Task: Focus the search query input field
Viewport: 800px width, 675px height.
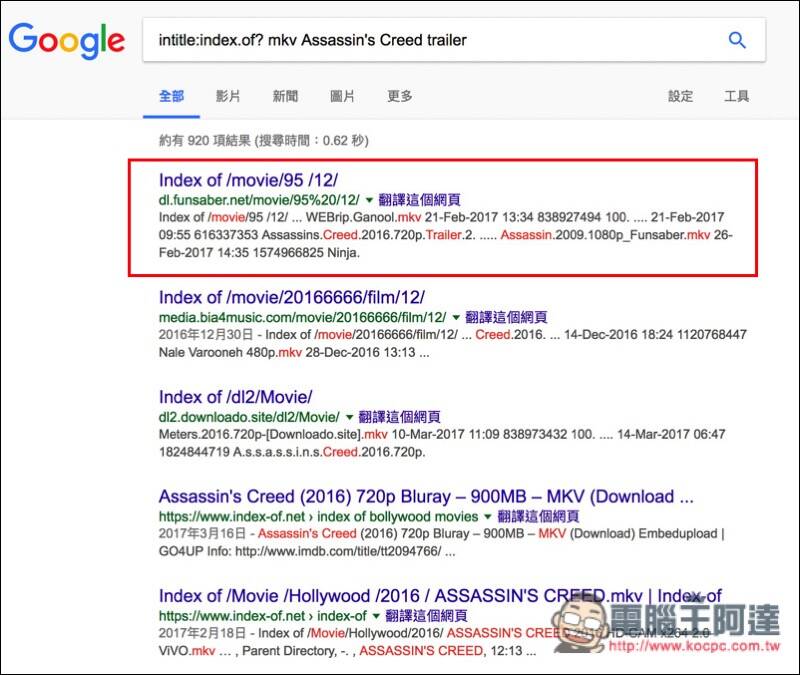Action: pyautogui.click(x=434, y=40)
